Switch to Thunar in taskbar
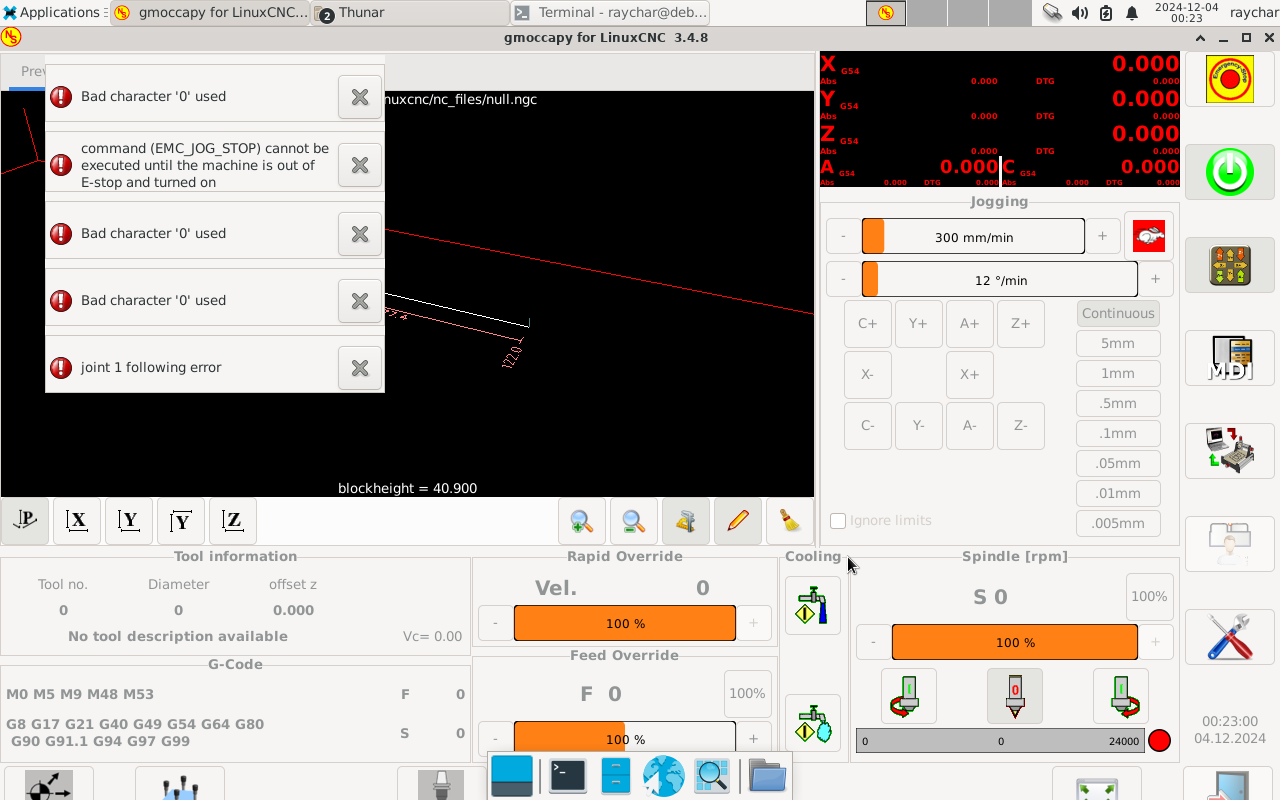Viewport: 1280px width, 800px height. tap(410, 12)
